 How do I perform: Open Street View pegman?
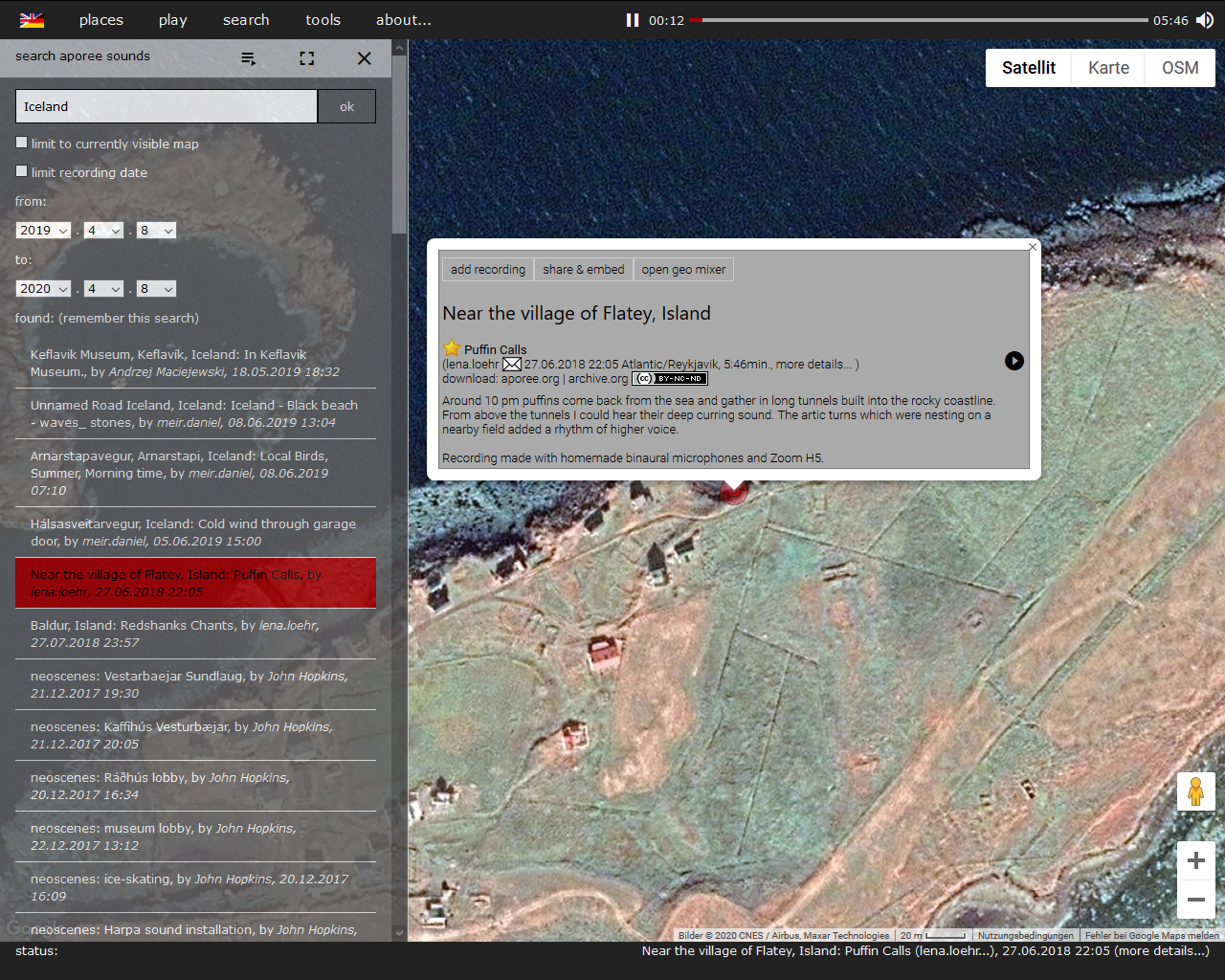point(1195,791)
